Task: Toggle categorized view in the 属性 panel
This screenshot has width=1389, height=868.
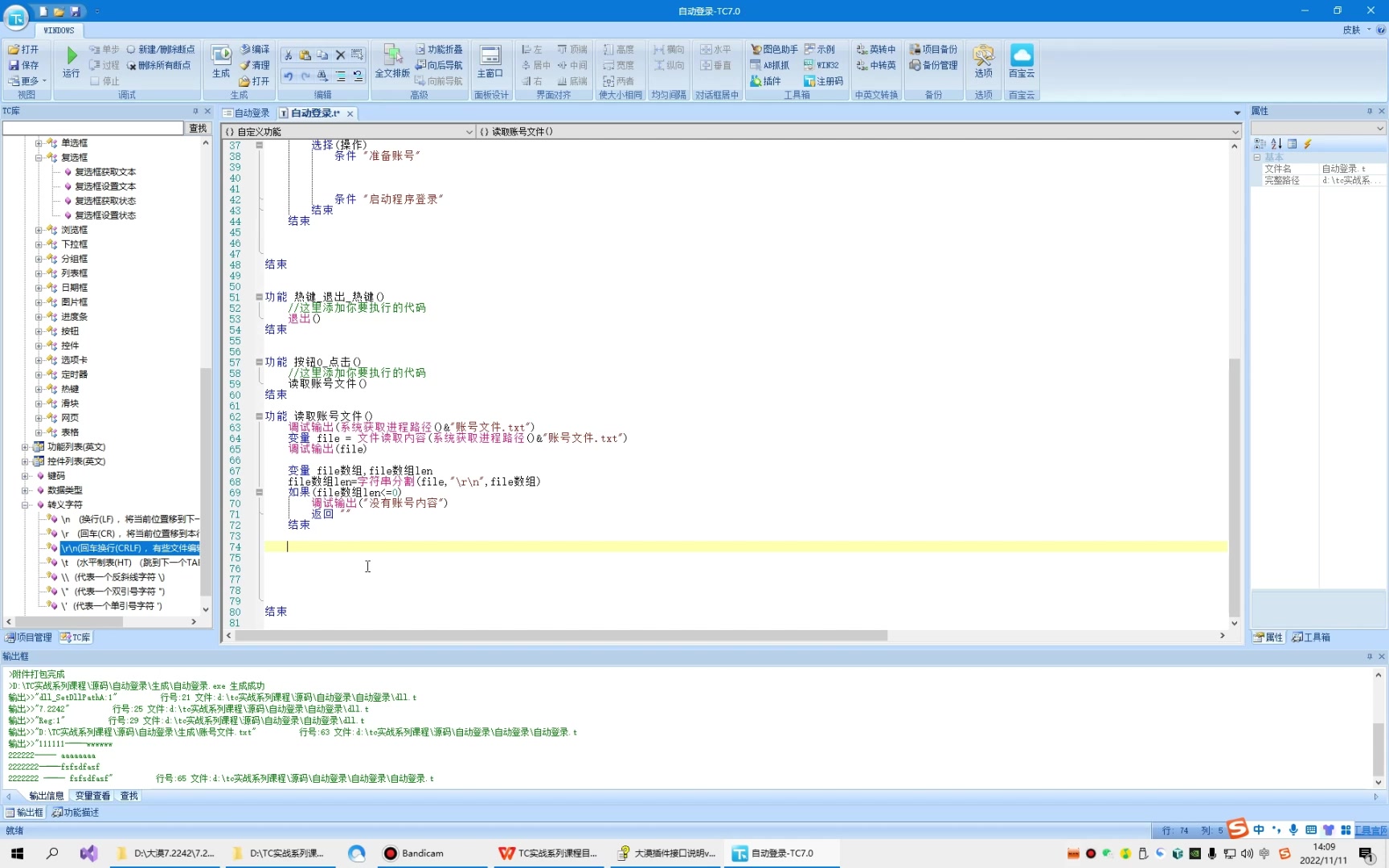Action: pyautogui.click(x=1260, y=144)
